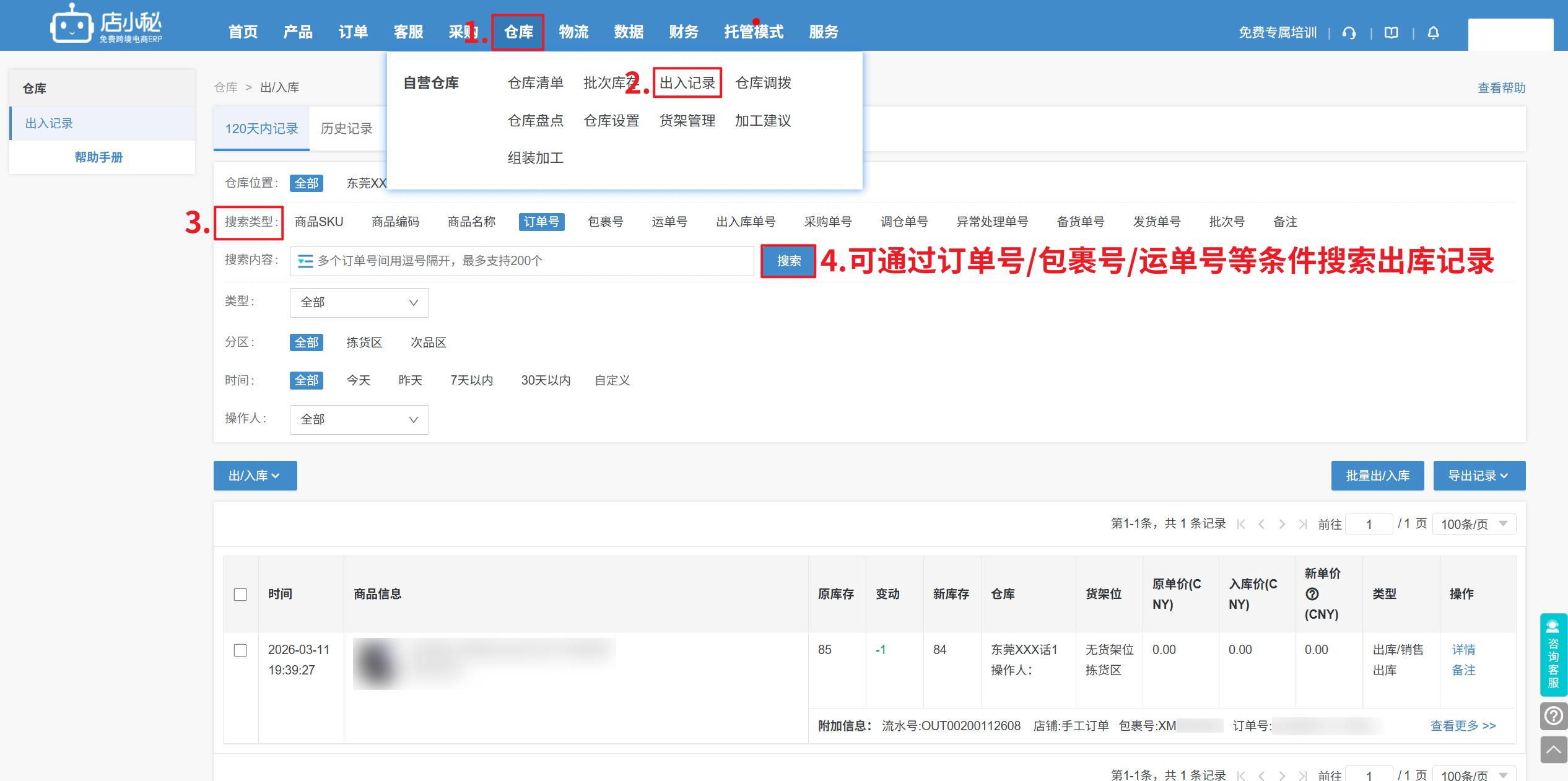Toggle the select-all checkbox in table header
1568x781 pixels.
point(240,595)
